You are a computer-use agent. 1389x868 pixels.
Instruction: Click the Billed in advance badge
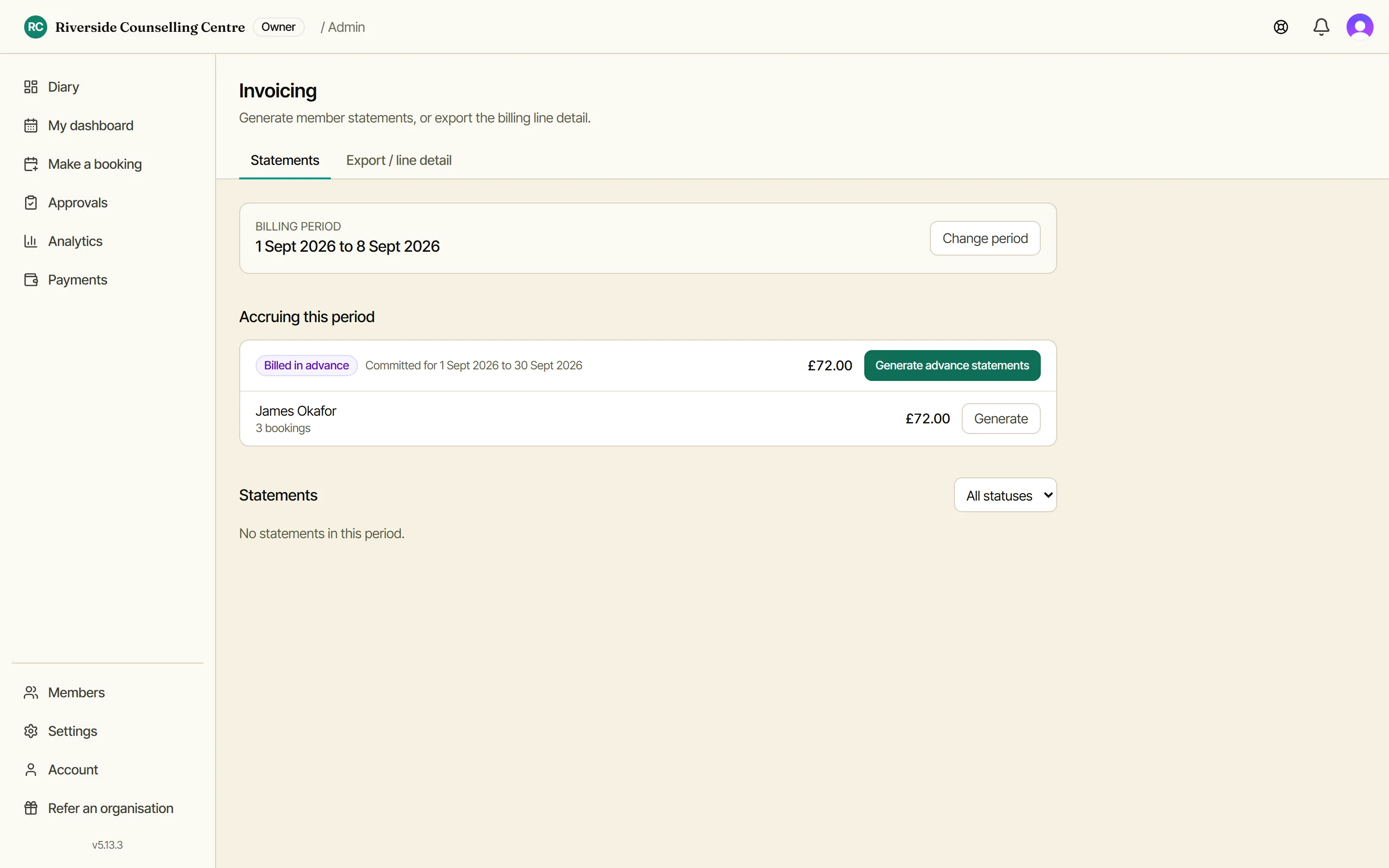(307, 366)
